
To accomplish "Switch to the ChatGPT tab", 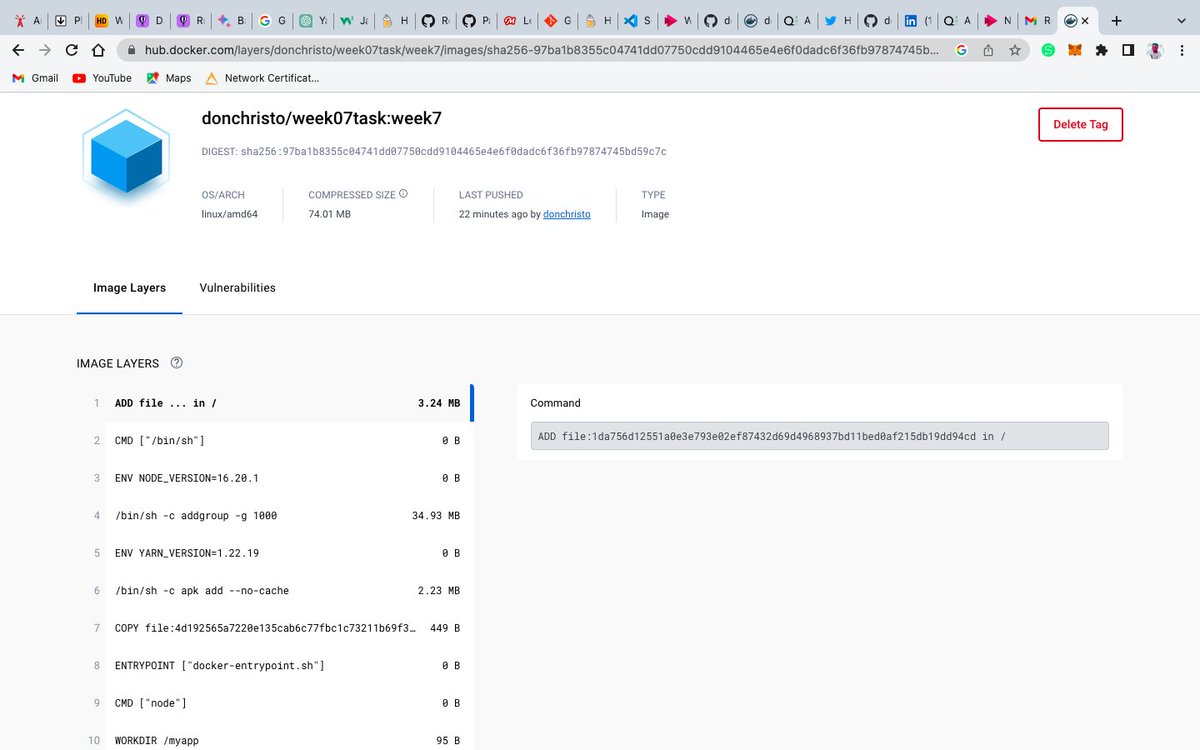I will click(313, 20).
